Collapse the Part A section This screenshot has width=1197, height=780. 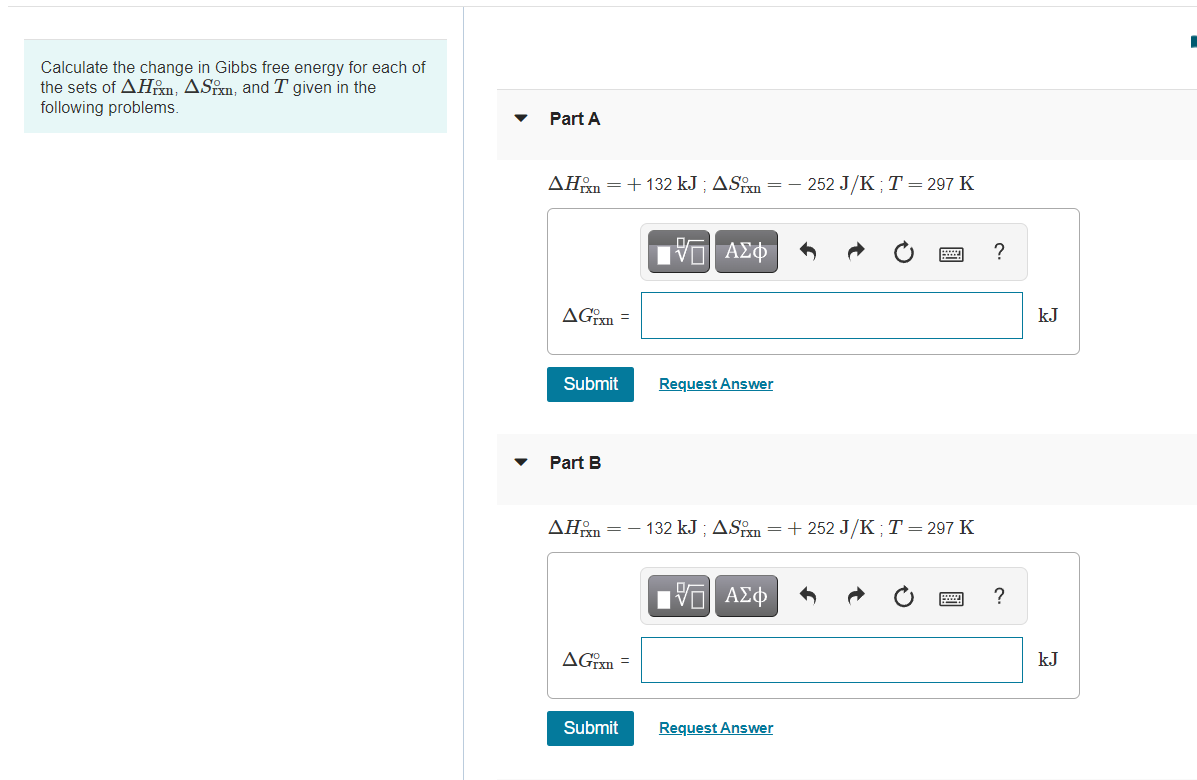coord(521,118)
